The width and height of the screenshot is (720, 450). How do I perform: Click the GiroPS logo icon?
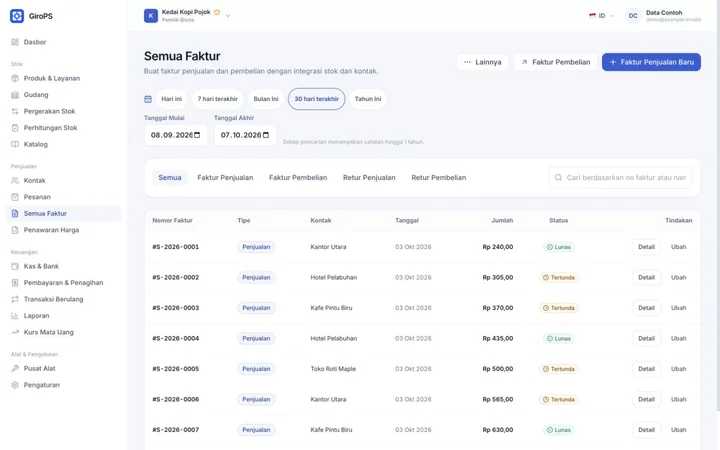click(x=17, y=16)
